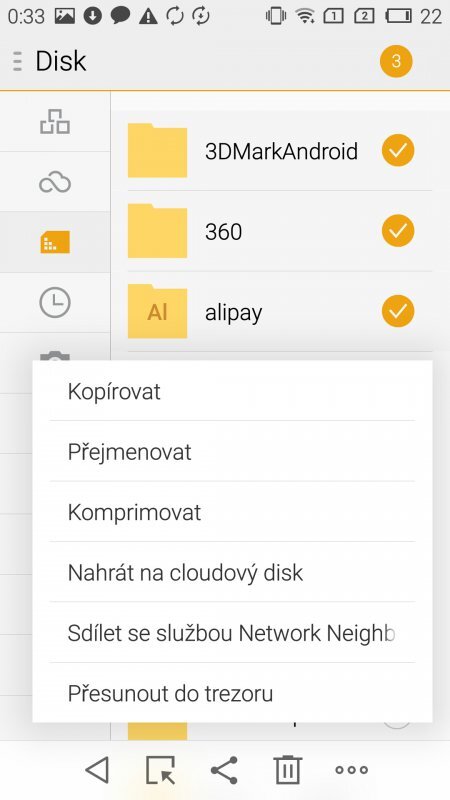Open the network places sidebar icon
The height and width of the screenshot is (800, 450).
tap(55, 122)
